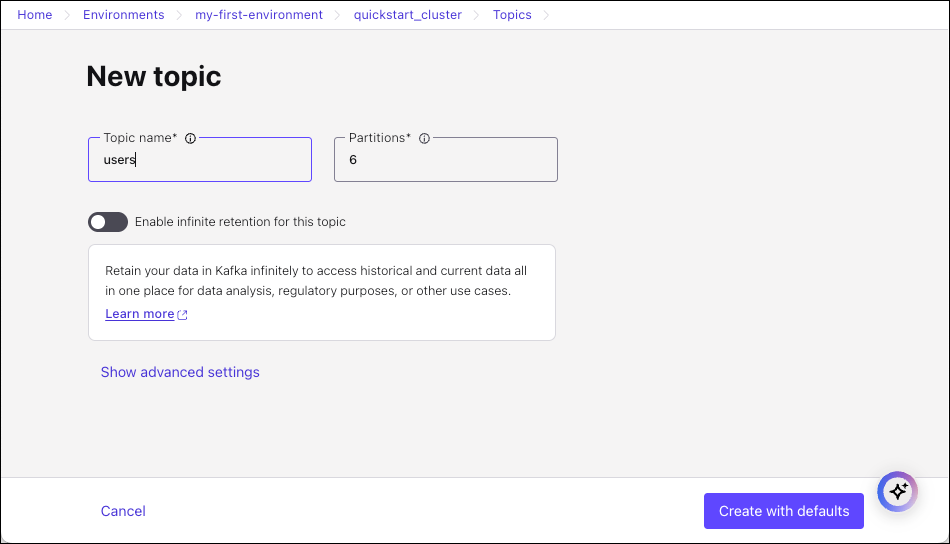Click chevron between my-first-environment and quickstart_cluster
The image size is (950, 544).
click(x=338, y=15)
